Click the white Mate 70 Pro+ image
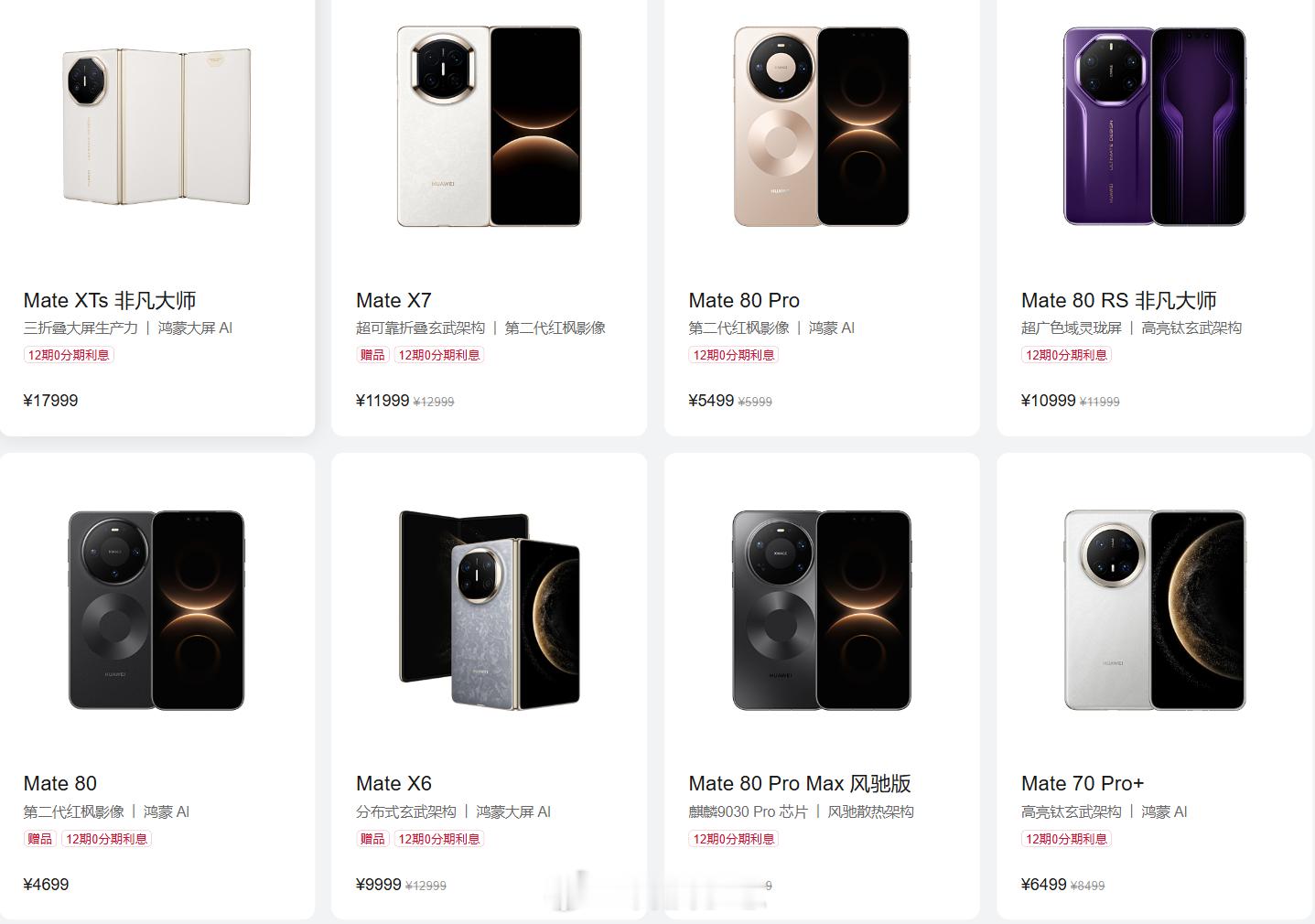Image resolution: width=1315 pixels, height=924 pixels. (1154, 610)
